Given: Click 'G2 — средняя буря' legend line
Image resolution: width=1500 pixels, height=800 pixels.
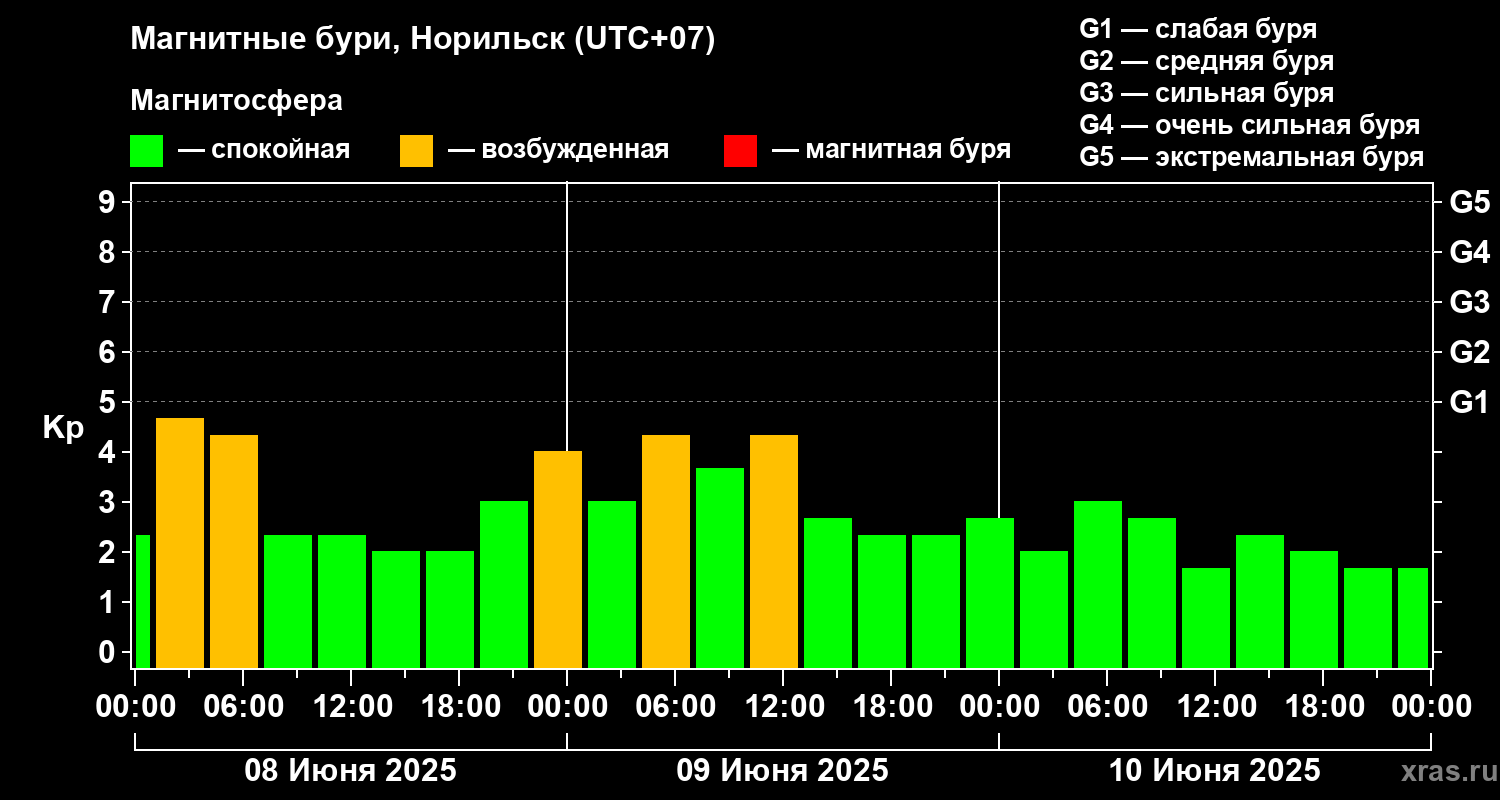Looking at the screenshot, I should point(1206,61).
